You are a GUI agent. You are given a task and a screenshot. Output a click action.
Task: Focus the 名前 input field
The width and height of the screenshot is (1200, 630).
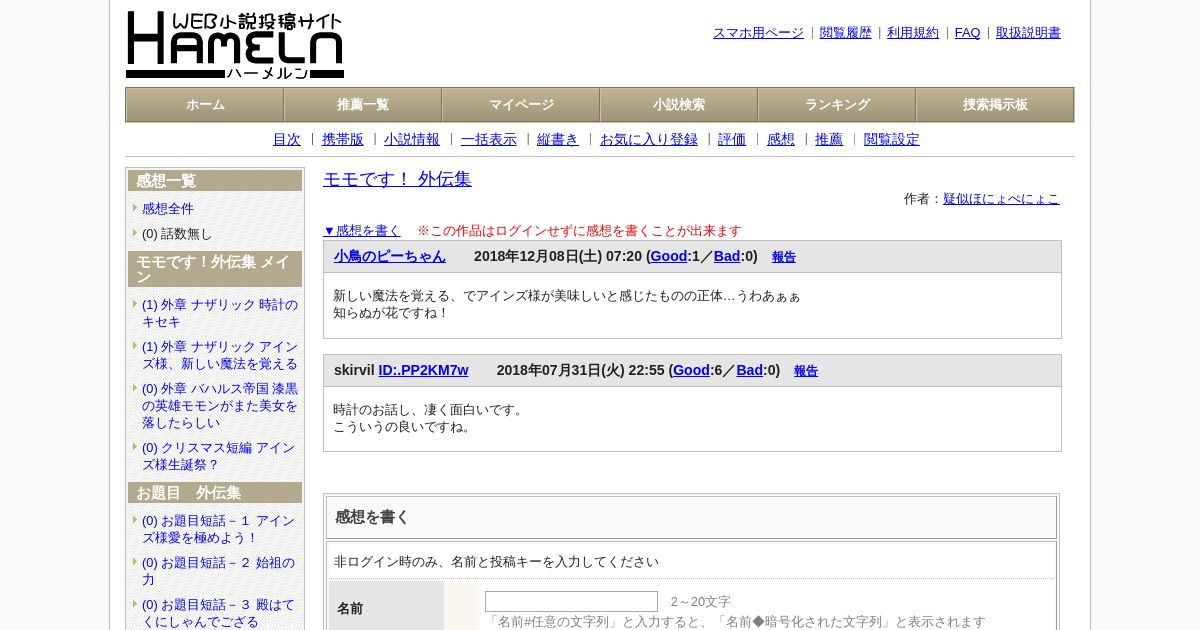point(571,601)
